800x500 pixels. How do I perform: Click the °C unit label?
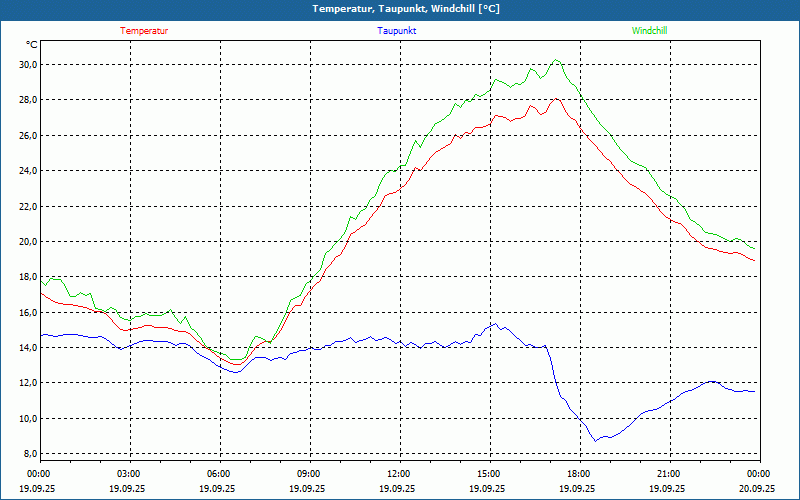(x=32, y=45)
